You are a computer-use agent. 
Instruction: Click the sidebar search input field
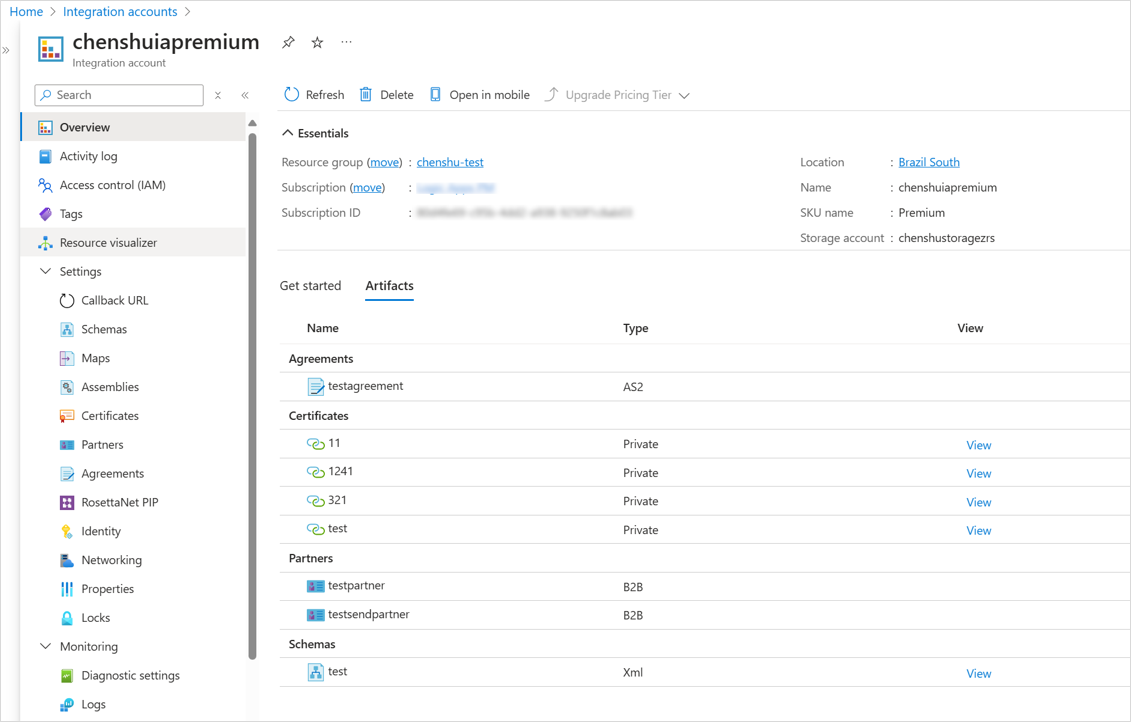pos(120,94)
